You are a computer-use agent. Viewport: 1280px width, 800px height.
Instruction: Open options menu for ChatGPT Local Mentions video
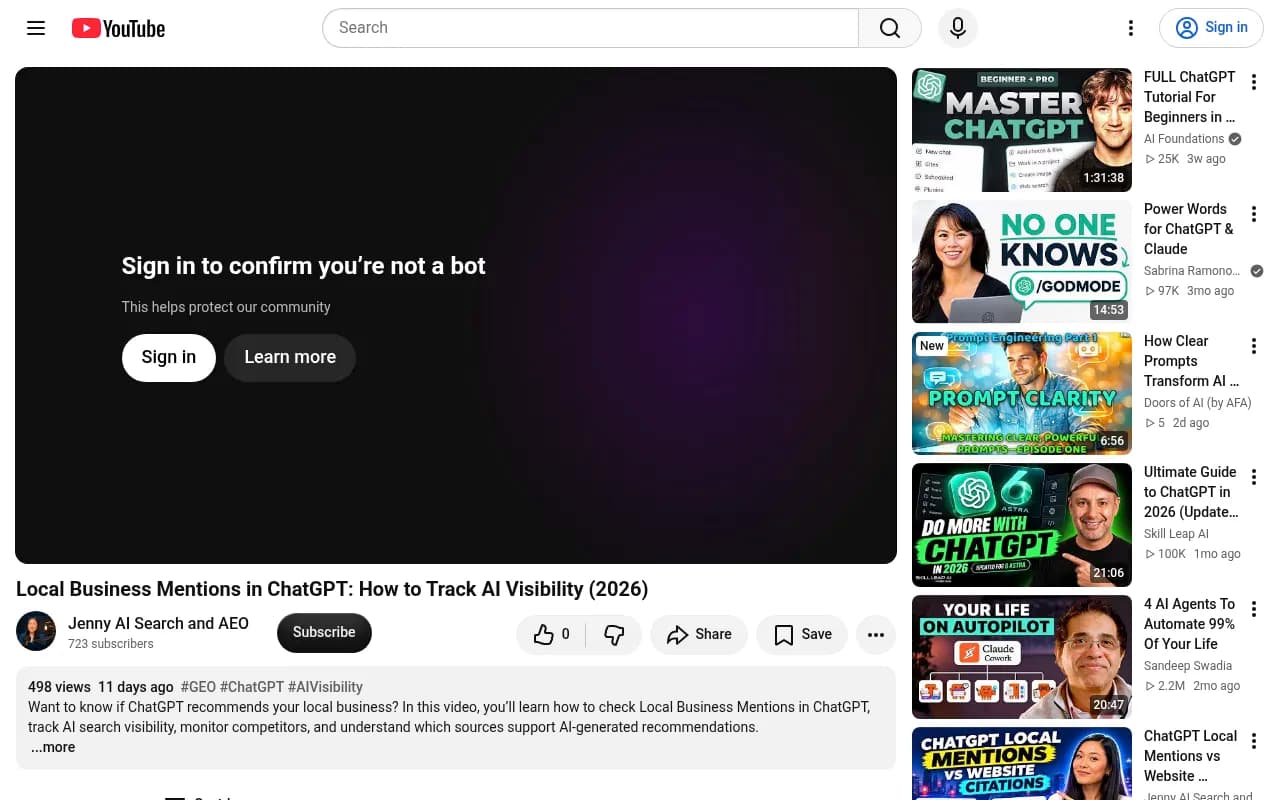click(1254, 741)
